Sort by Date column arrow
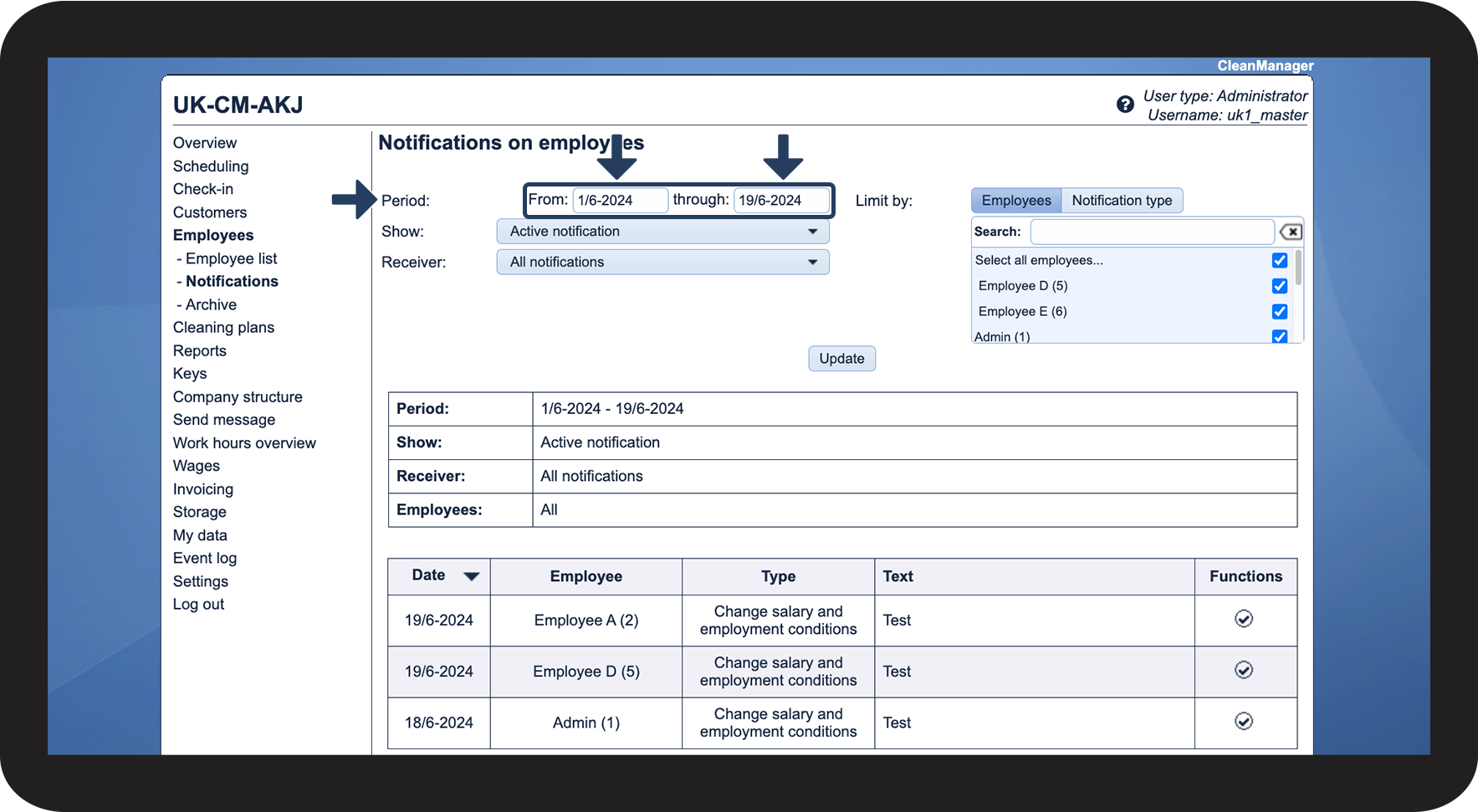 click(x=471, y=576)
